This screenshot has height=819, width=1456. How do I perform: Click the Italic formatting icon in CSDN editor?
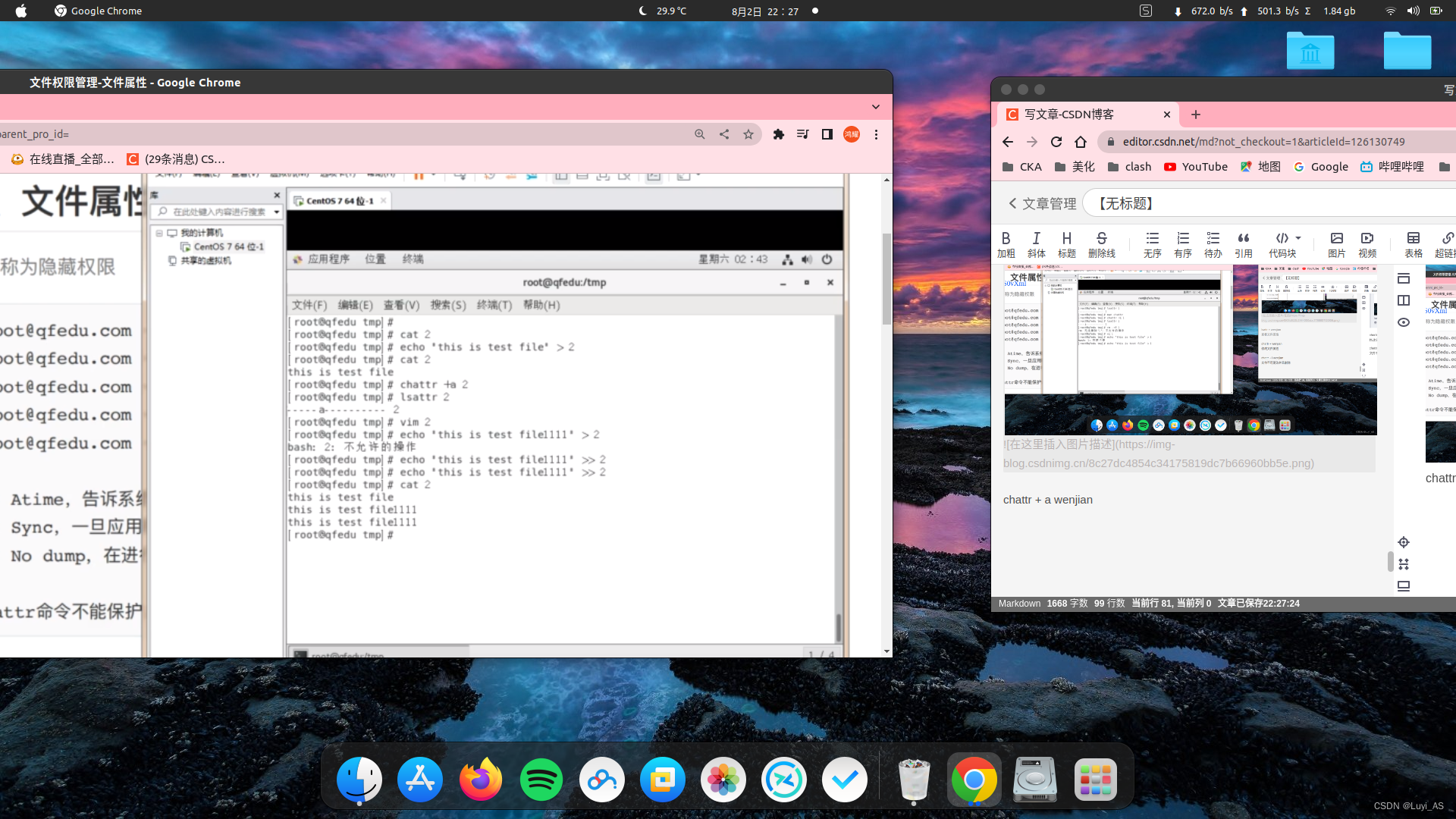1036,238
